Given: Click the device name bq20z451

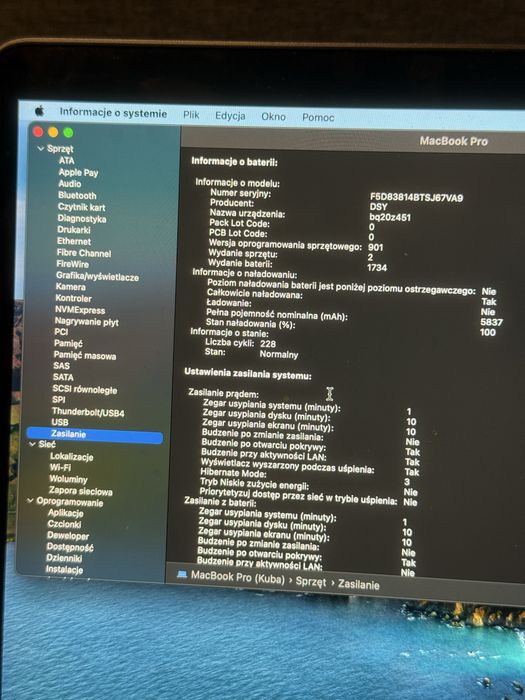Looking at the screenshot, I should tap(390, 217).
